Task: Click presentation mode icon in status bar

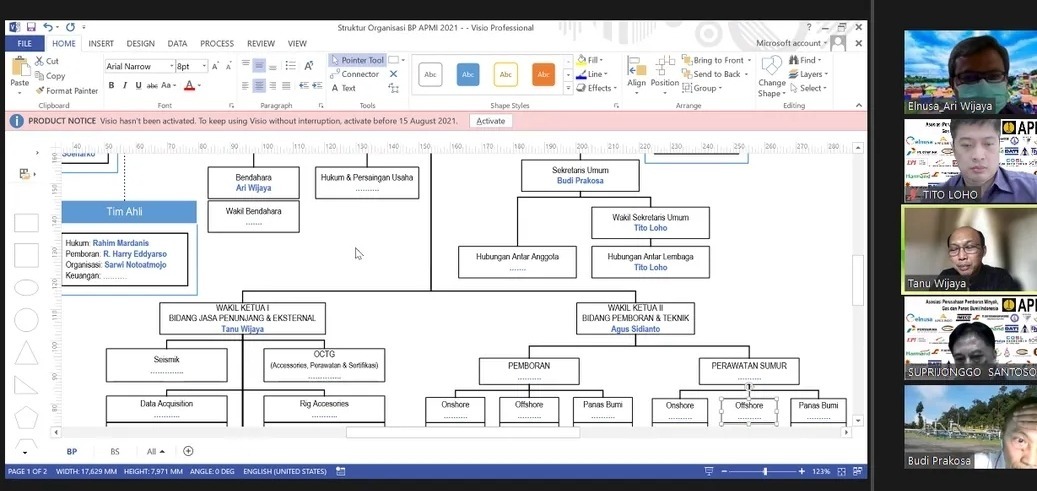Action: (x=709, y=471)
